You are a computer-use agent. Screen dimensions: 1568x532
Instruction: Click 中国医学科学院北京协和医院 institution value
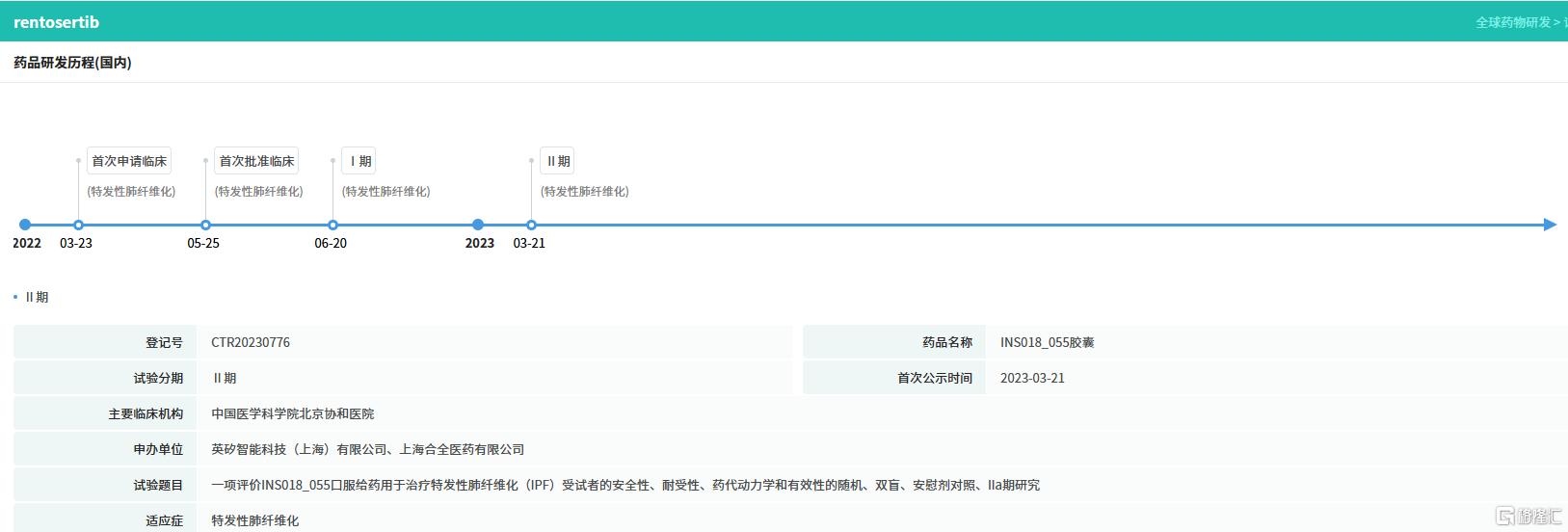coord(293,413)
